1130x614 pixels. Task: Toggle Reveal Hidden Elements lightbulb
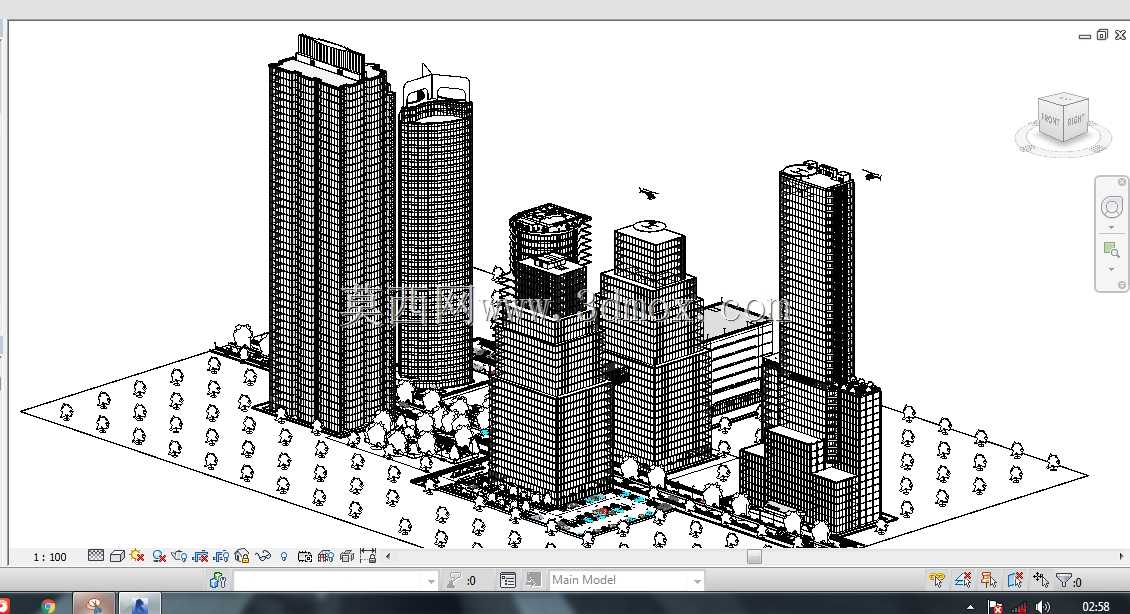click(284, 556)
